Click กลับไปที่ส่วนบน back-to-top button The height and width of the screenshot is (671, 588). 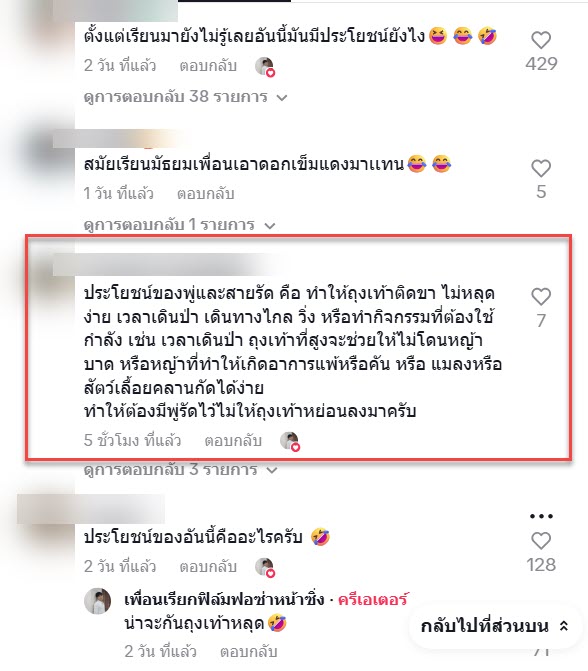pos(495,626)
